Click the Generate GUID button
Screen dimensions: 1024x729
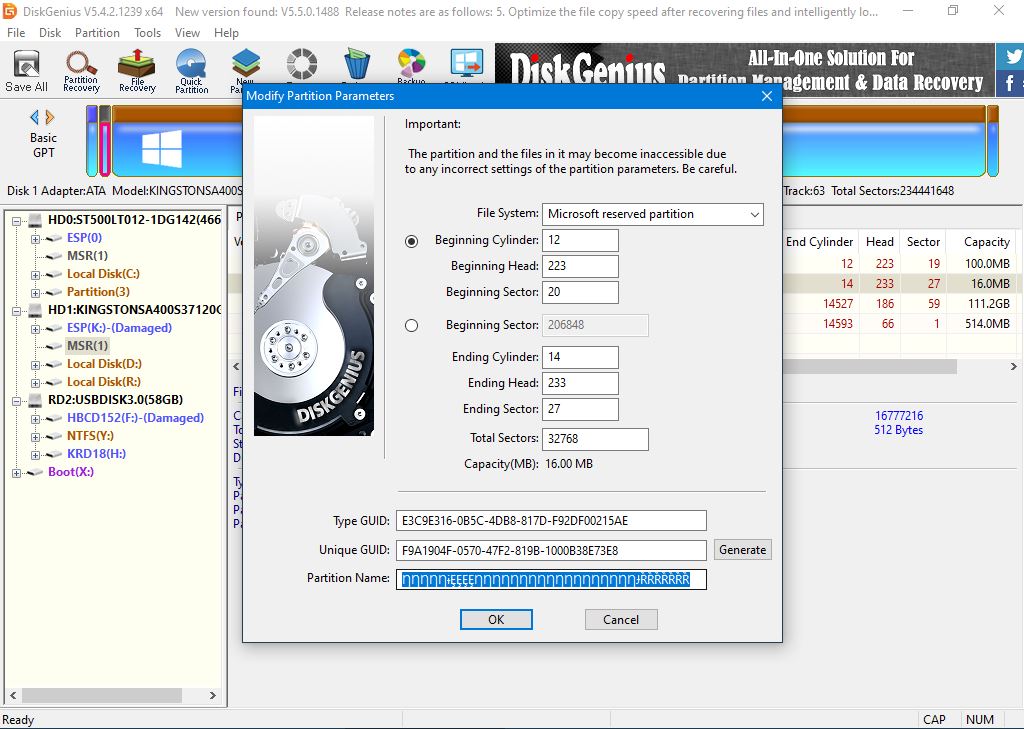coord(742,550)
